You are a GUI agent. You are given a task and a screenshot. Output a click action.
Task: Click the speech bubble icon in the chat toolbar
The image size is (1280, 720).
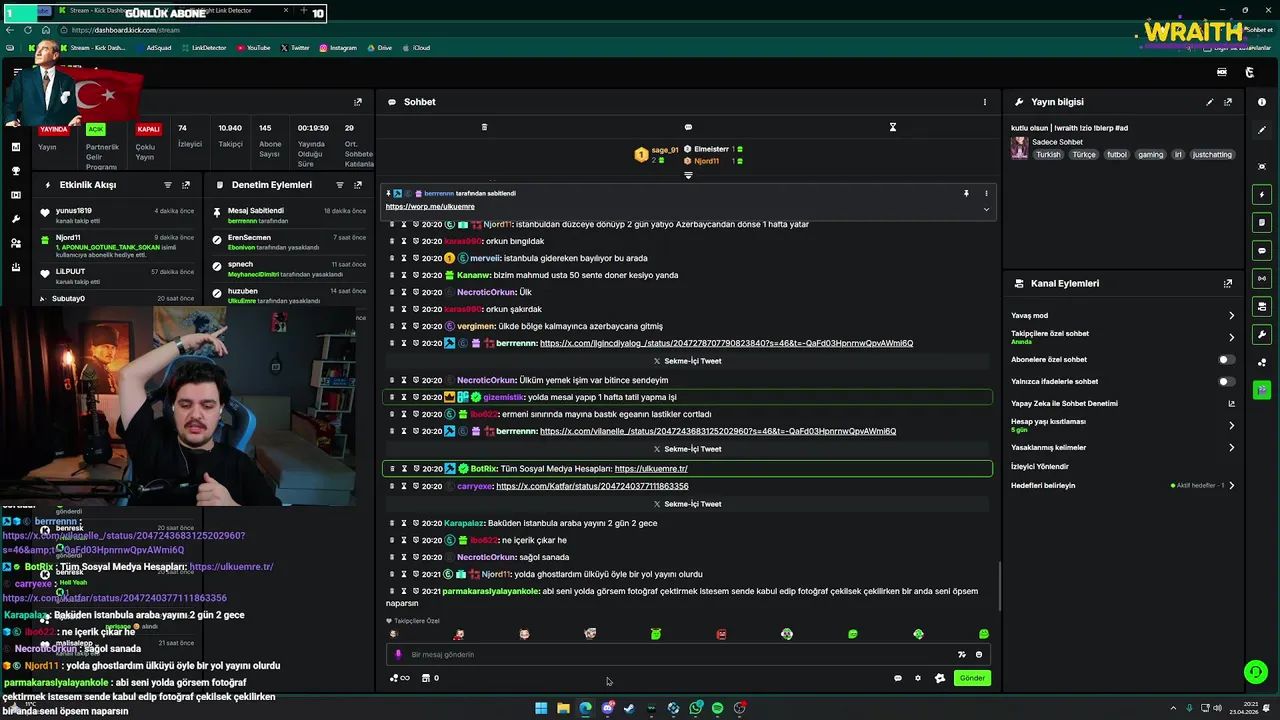coord(688,127)
